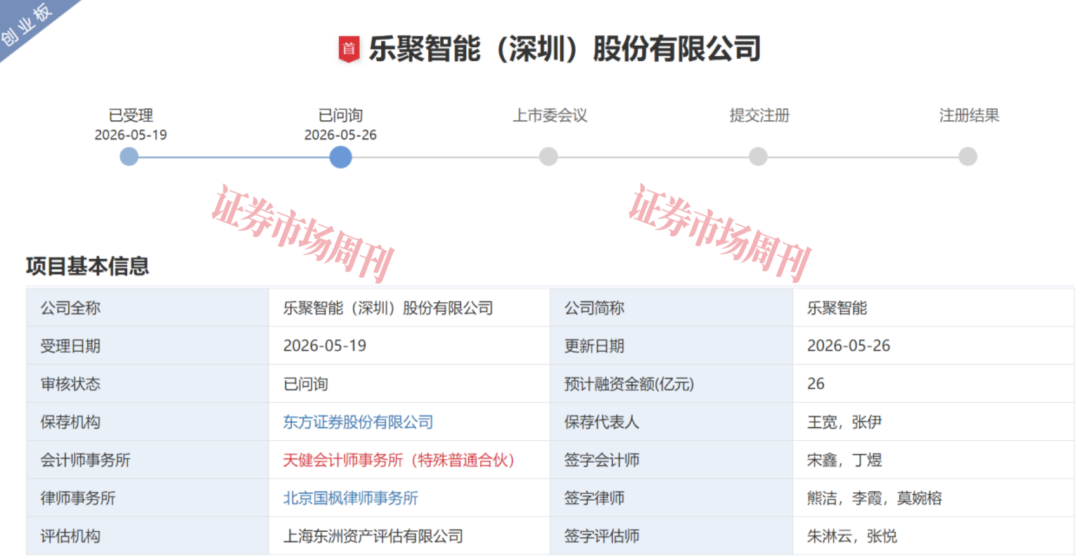
Task: Click the 评估机构 label cell
Action: (x=147, y=536)
